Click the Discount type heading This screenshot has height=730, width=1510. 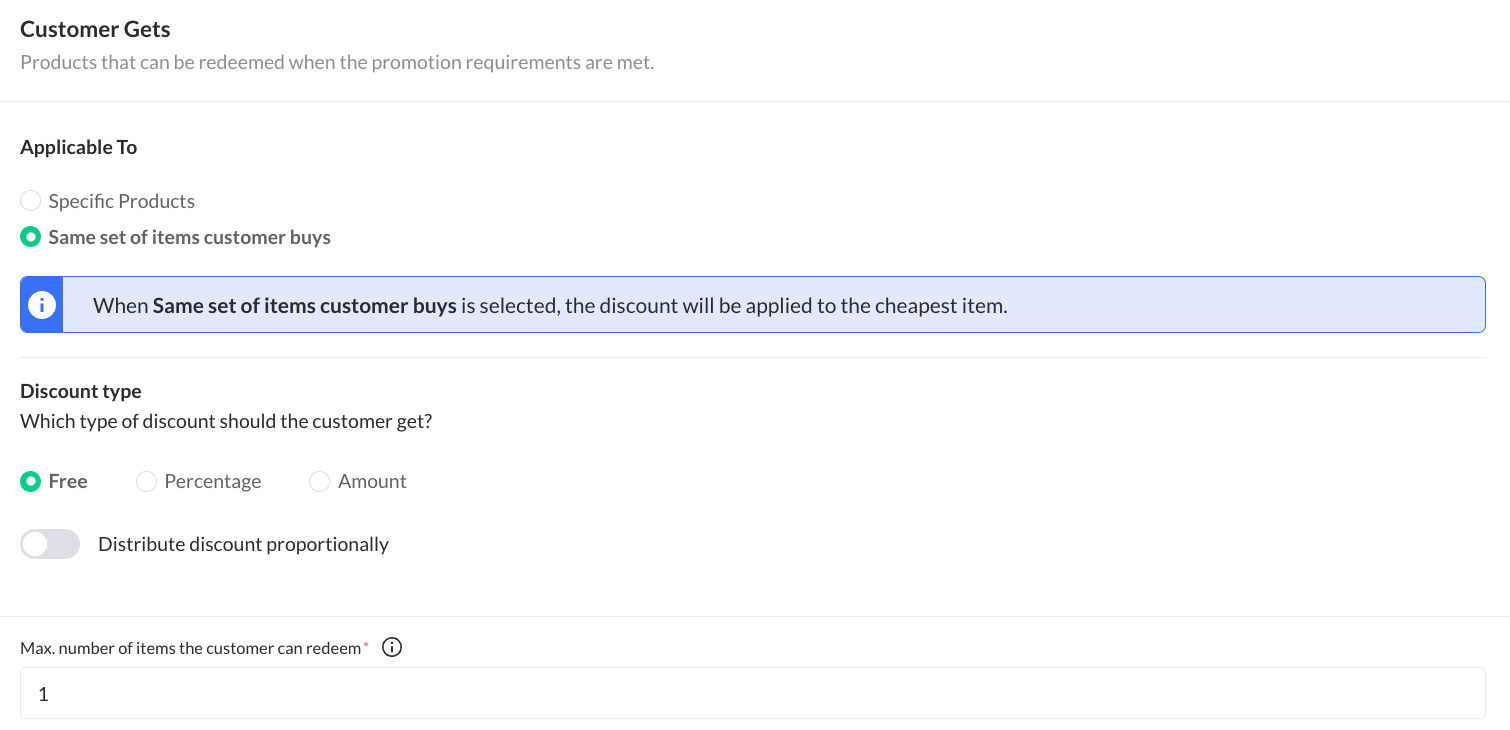(x=81, y=391)
